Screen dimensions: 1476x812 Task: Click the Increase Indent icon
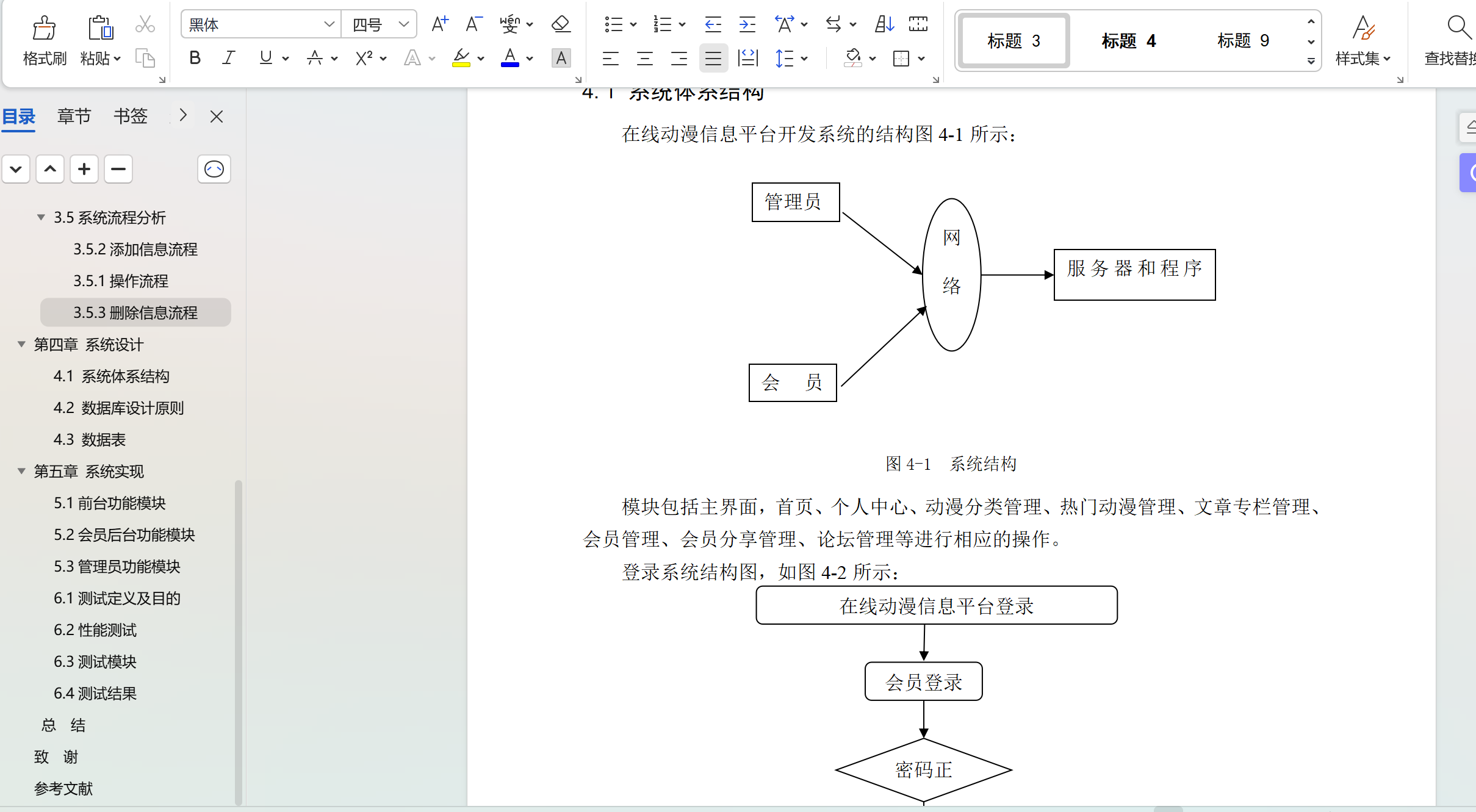747,24
